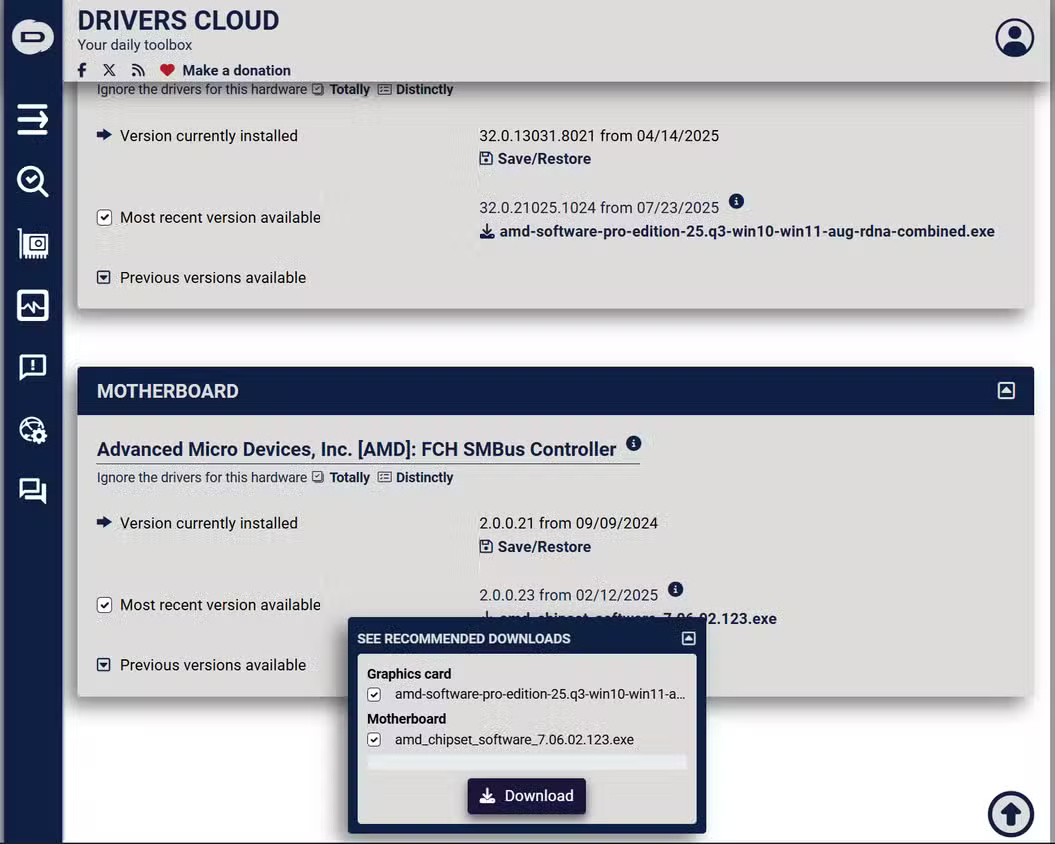Click the Download button
1055x844 pixels.
pos(526,796)
